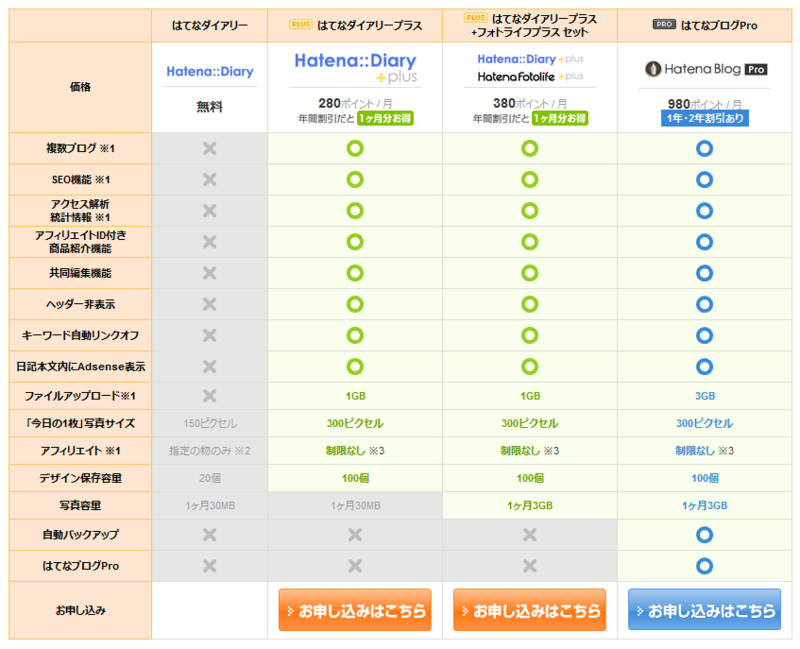Click the blue apply button under はてなブログPro
Viewport: 800px width, 649px height.
click(x=705, y=610)
